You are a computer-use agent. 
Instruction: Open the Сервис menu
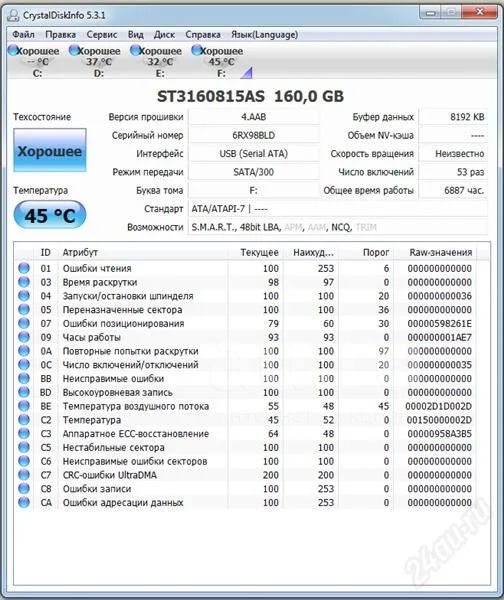[101, 34]
